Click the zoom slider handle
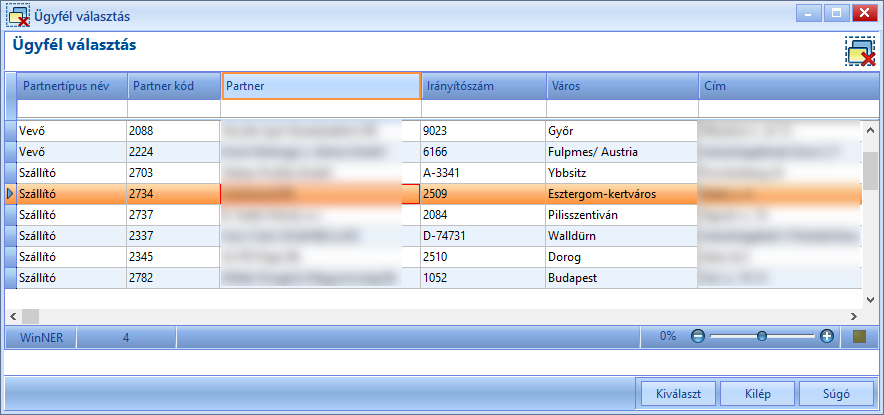 click(762, 337)
